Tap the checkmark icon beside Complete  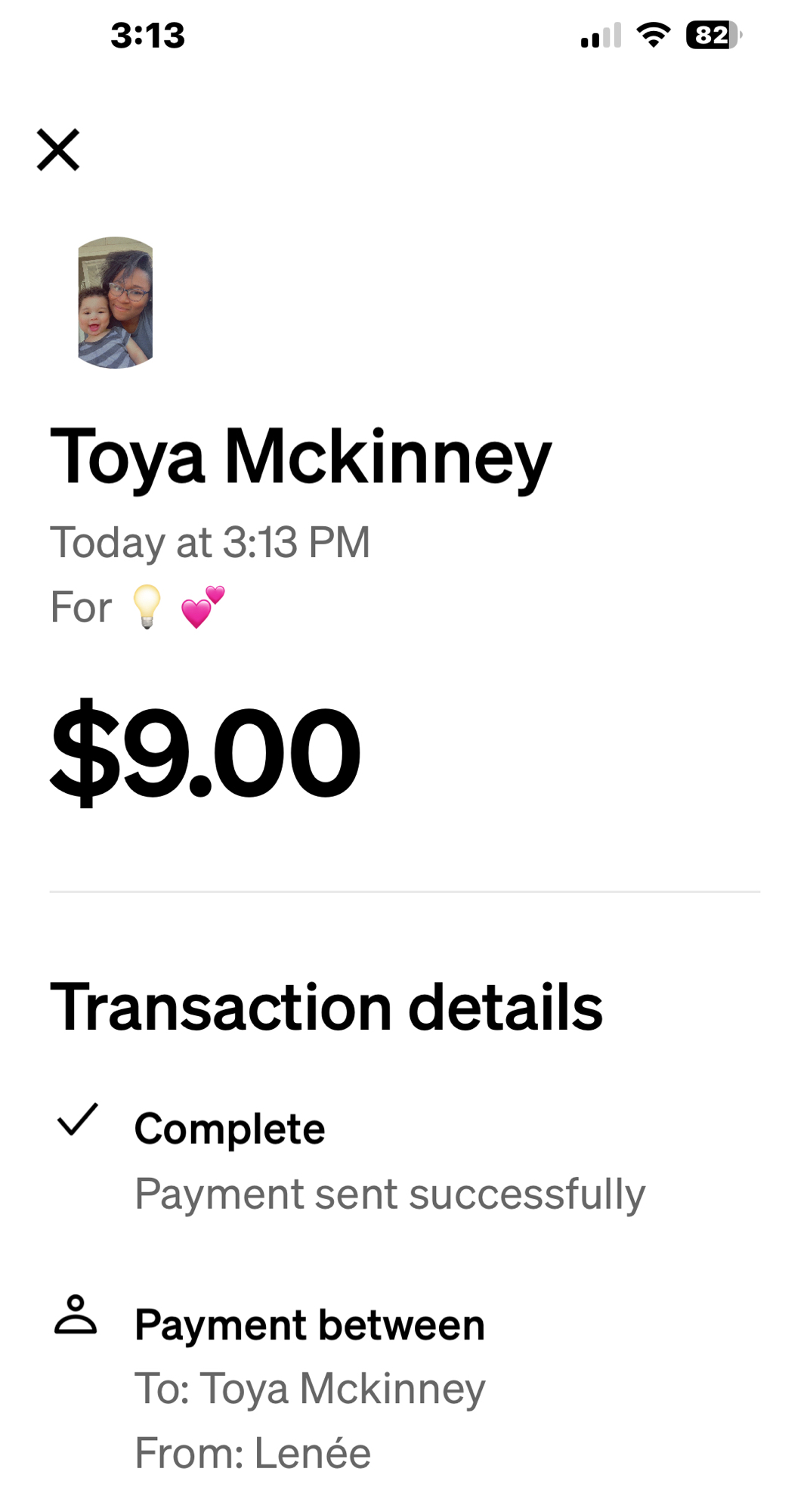coord(77,1120)
